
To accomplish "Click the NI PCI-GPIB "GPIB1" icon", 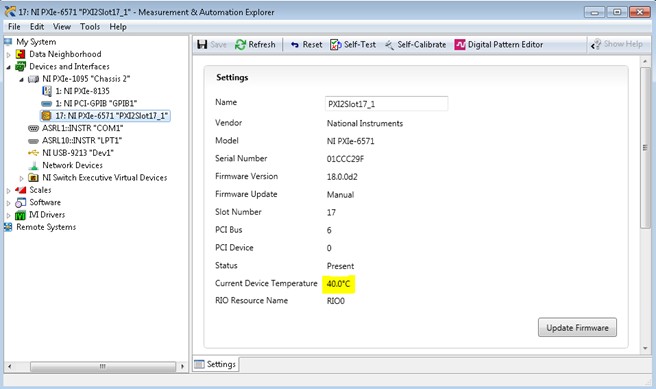I will [46, 103].
